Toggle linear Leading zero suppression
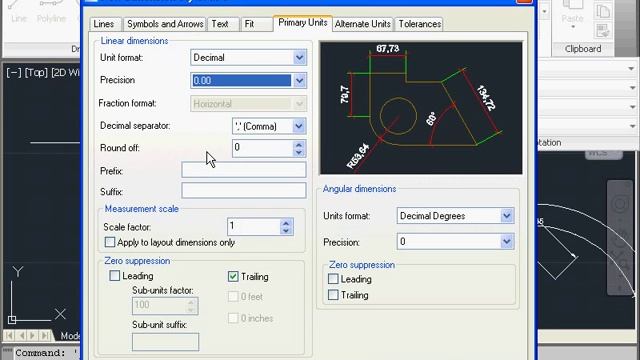The height and width of the screenshot is (360, 640). click(115, 276)
